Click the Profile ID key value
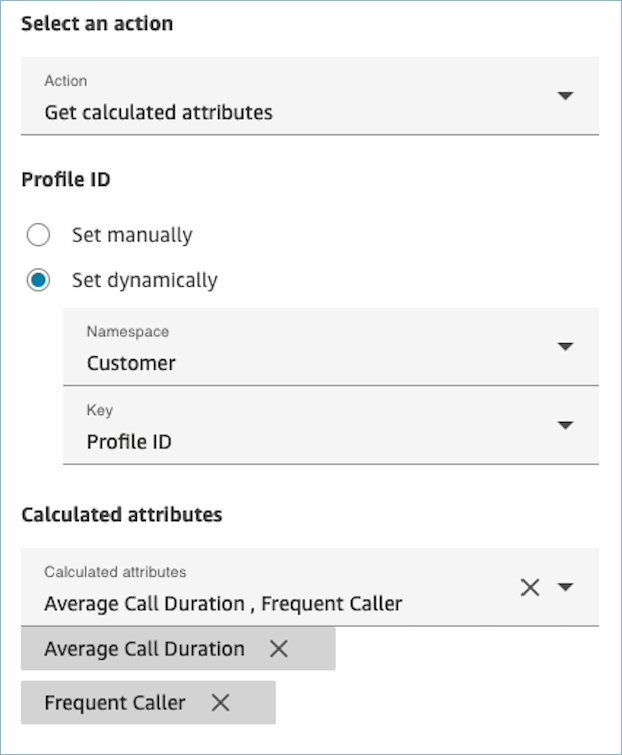The image size is (622, 755). (x=129, y=442)
